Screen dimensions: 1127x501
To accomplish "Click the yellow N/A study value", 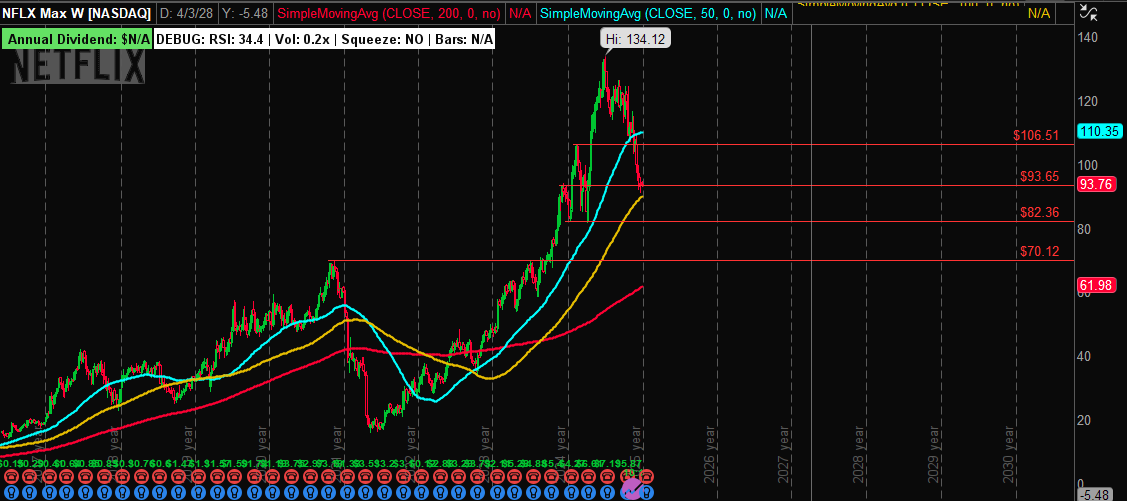I will point(1038,13).
